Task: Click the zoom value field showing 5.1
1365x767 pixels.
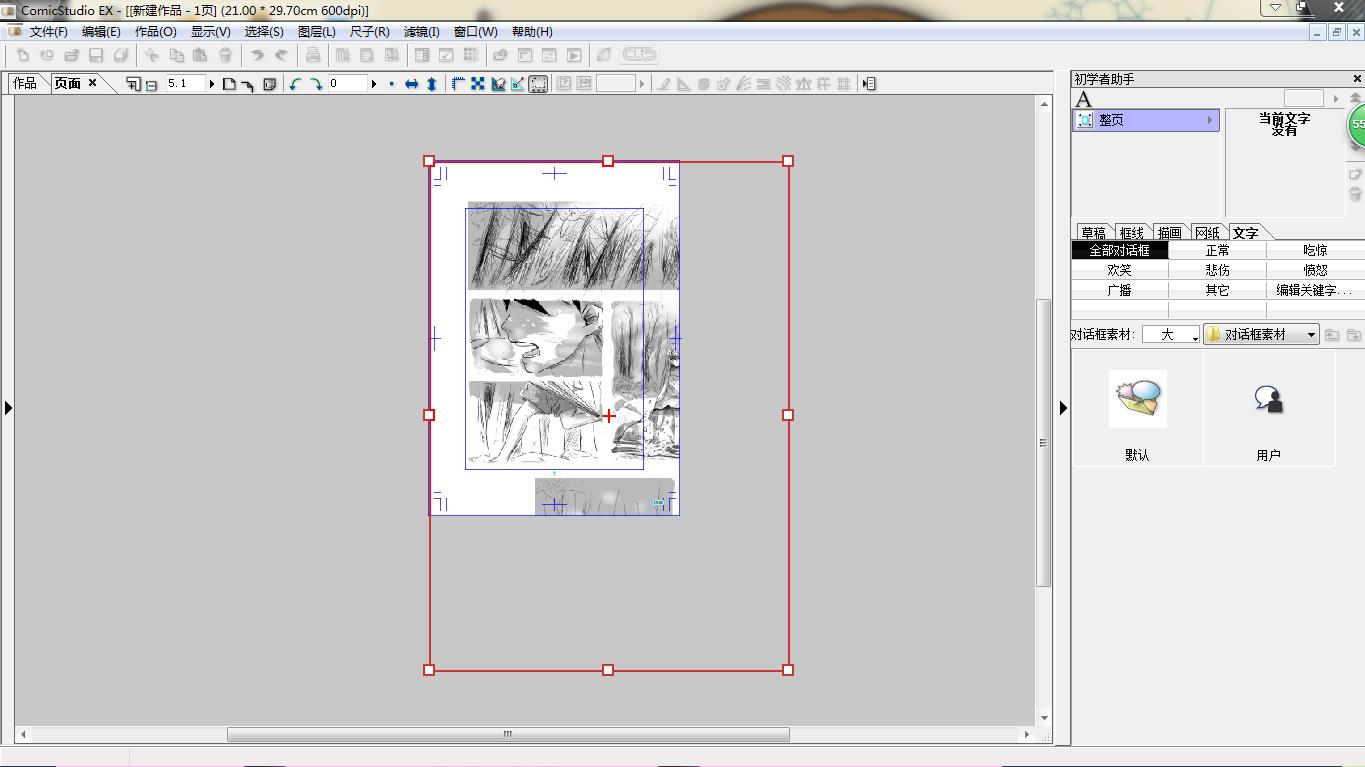Action: (185, 84)
